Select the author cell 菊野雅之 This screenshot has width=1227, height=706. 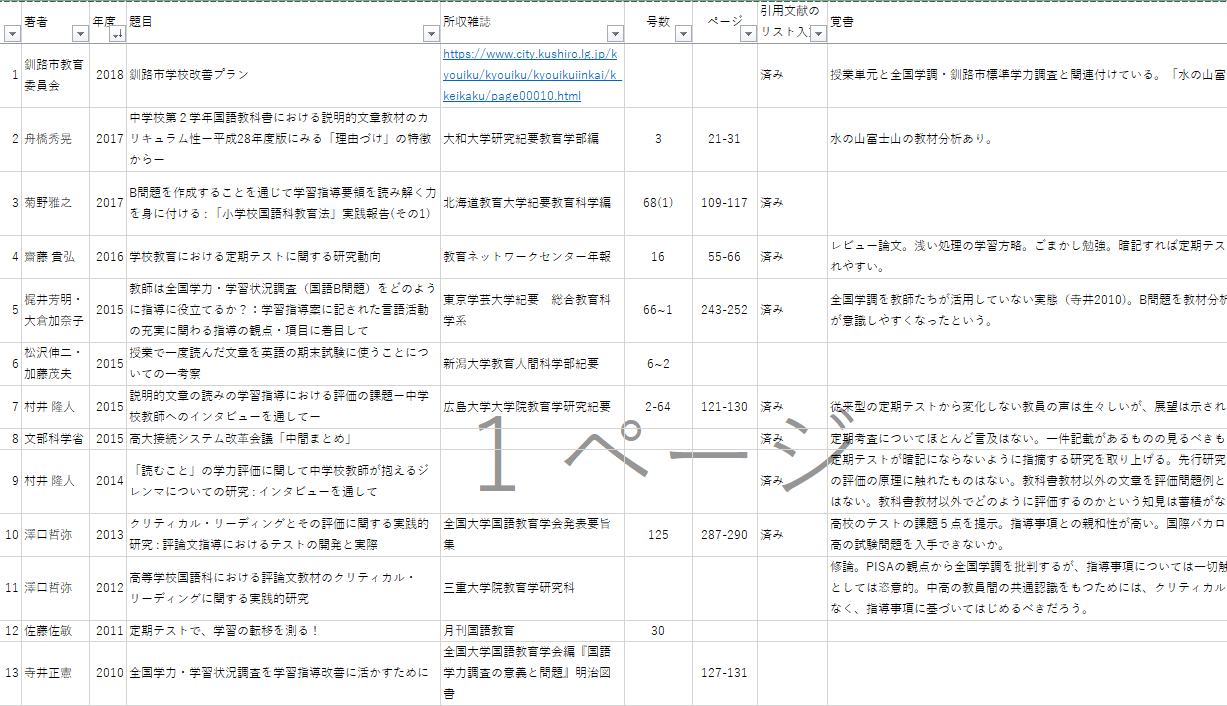click(x=56, y=203)
